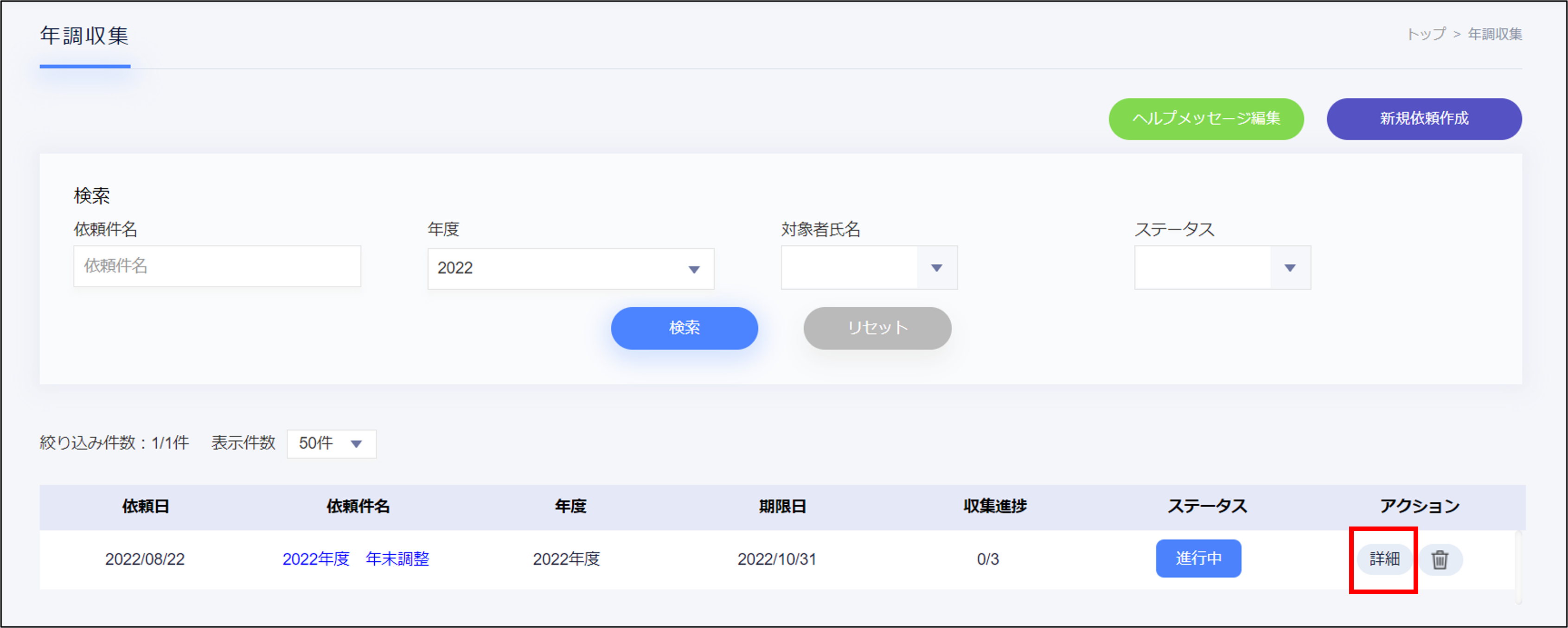
Task: Click the アクション column header
Action: pyautogui.click(x=1419, y=506)
